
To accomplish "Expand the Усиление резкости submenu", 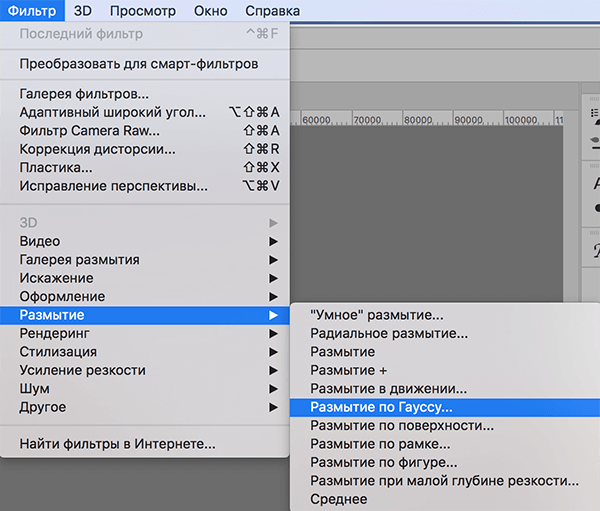I will (145, 370).
